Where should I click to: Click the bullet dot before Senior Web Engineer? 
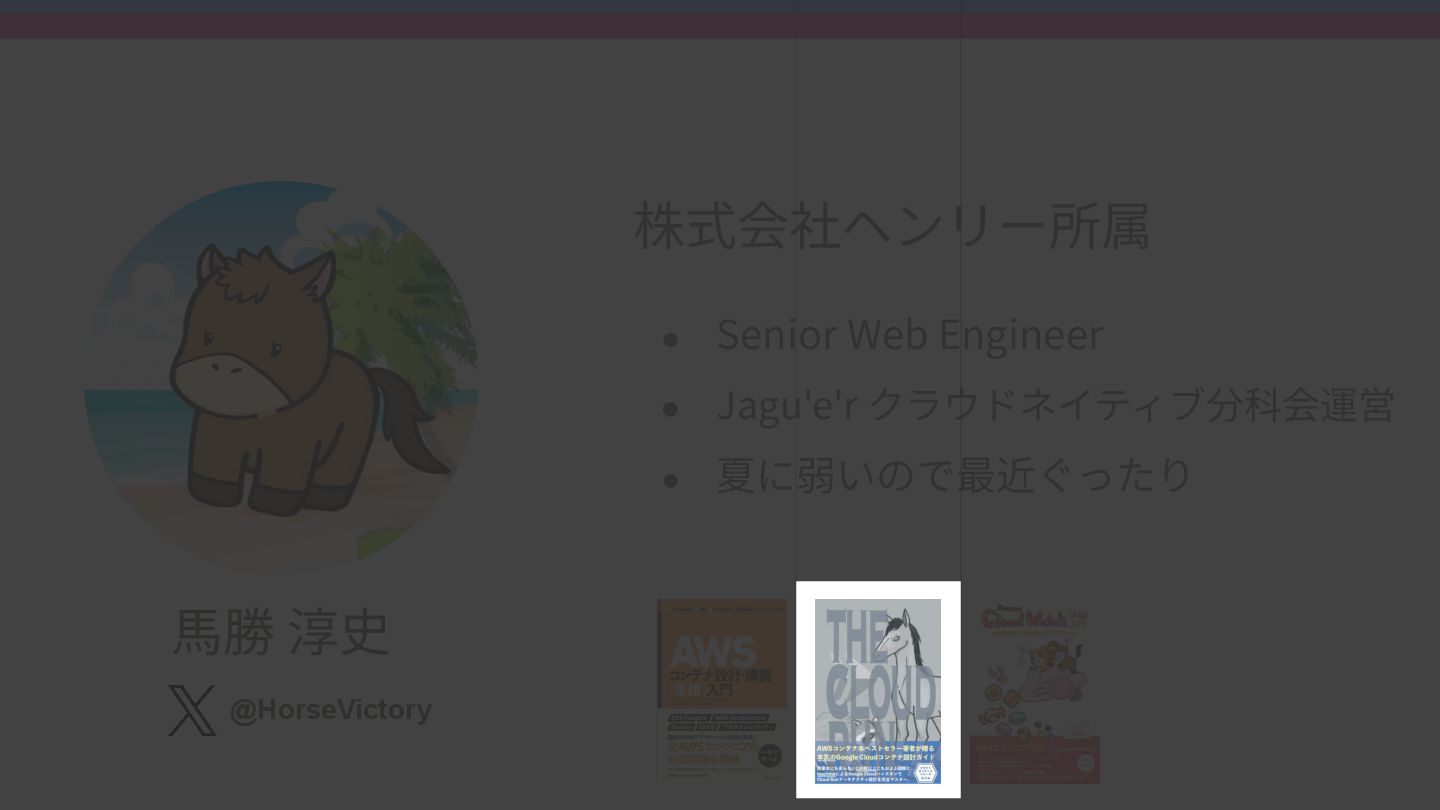[670, 340]
